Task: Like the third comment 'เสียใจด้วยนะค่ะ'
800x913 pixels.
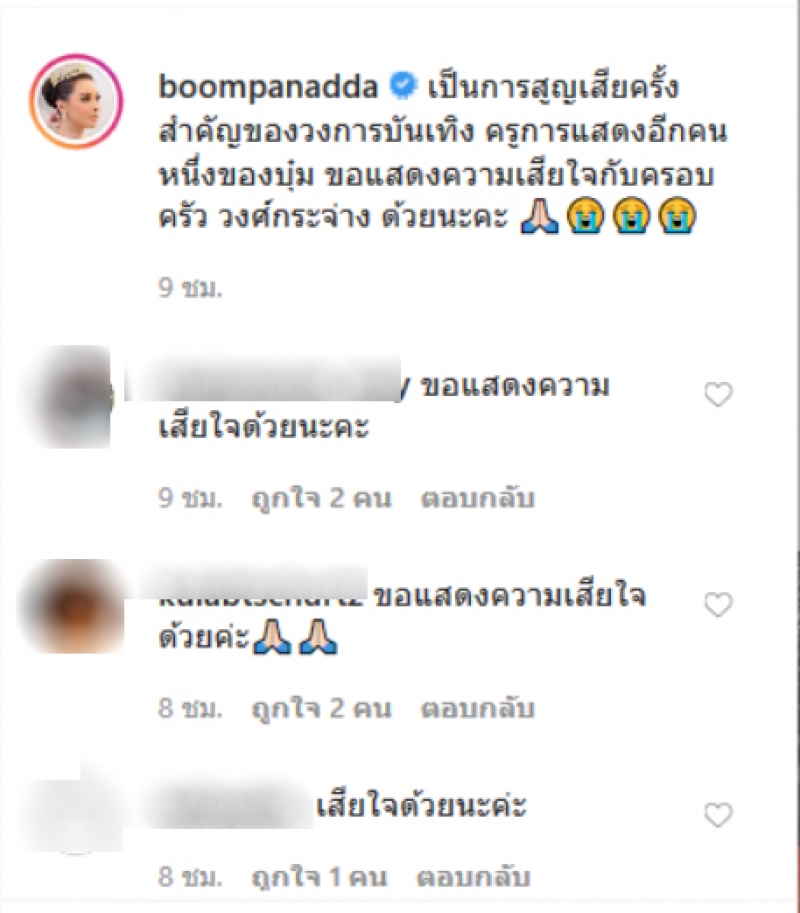Action: (x=718, y=815)
